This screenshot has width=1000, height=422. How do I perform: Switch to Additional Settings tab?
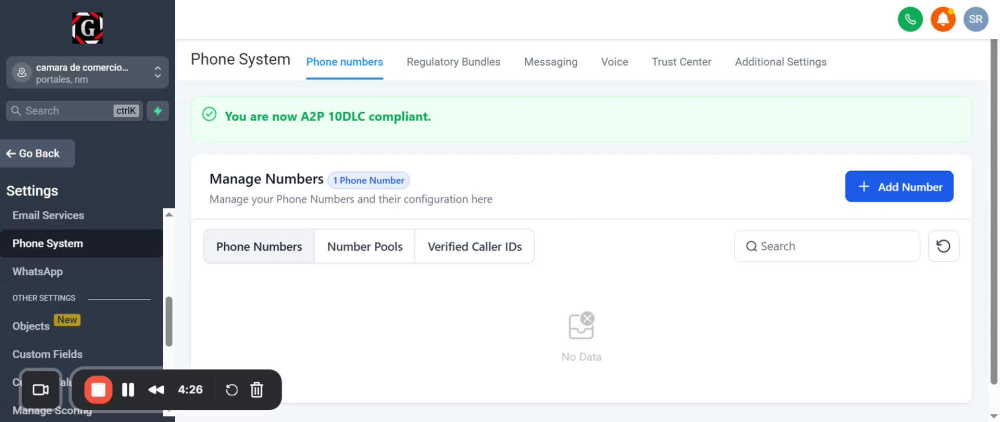tap(781, 62)
